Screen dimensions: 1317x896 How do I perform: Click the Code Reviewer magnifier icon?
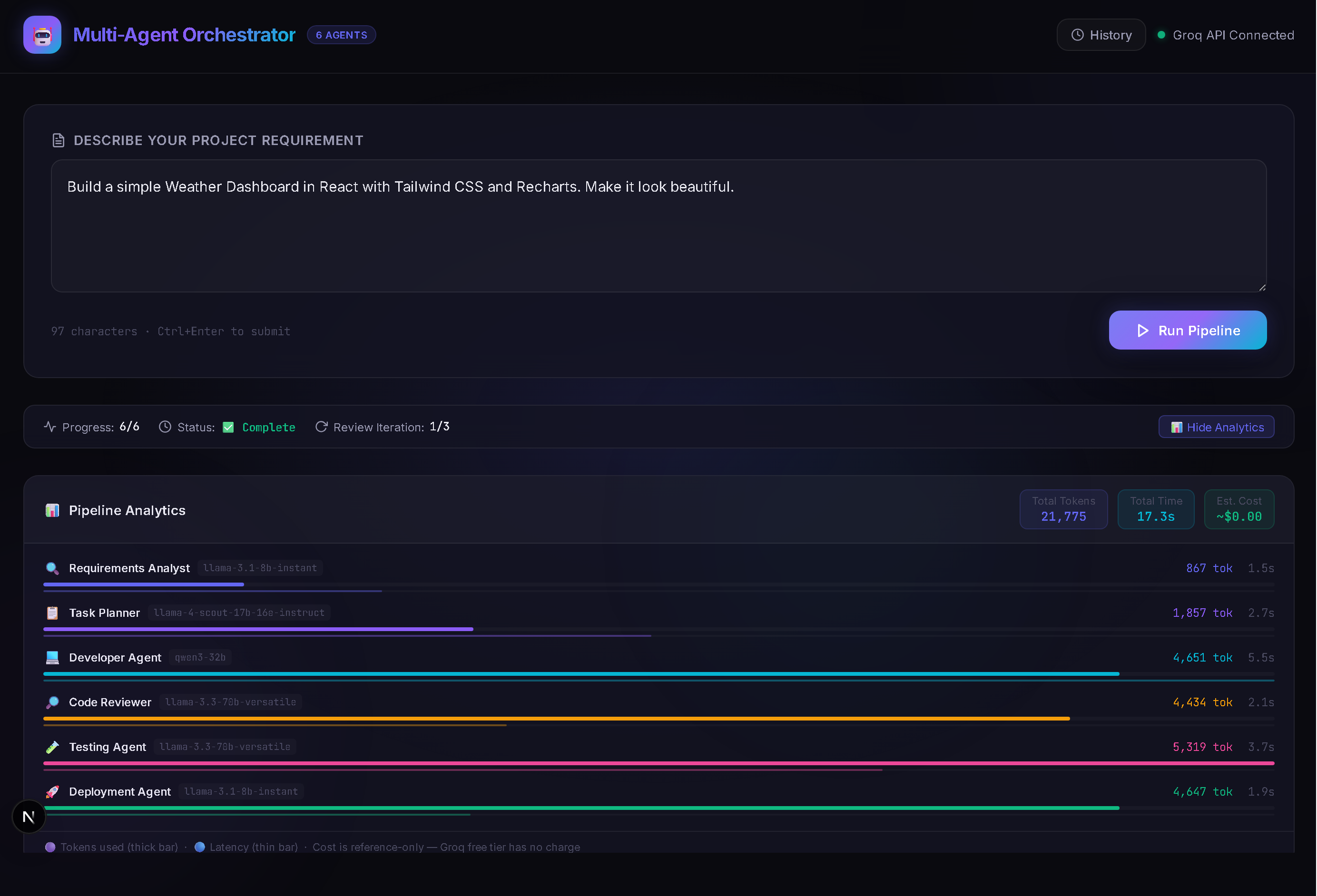tap(52, 702)
